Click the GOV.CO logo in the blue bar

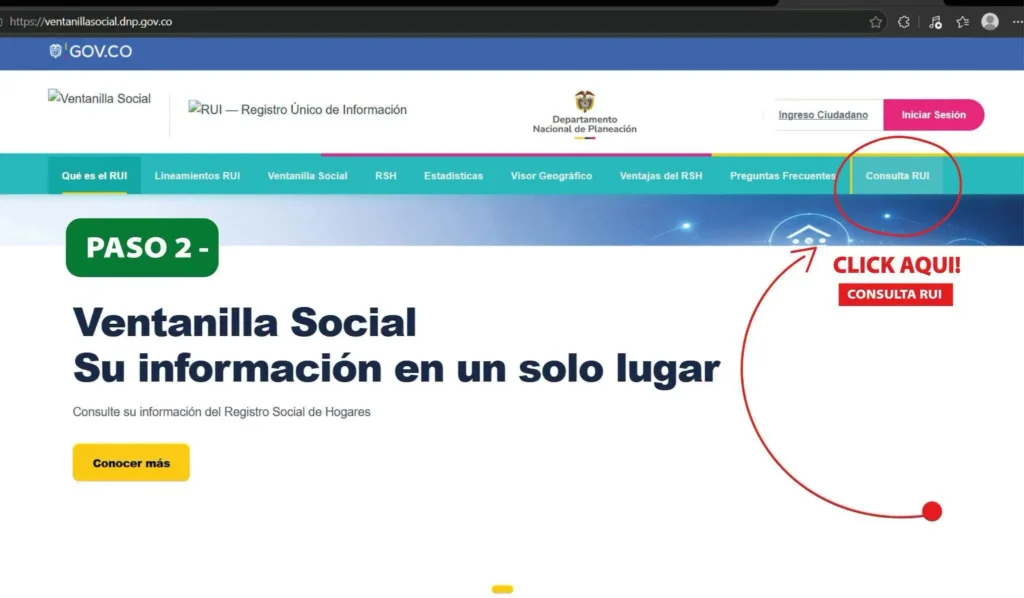tap(90, 51)
